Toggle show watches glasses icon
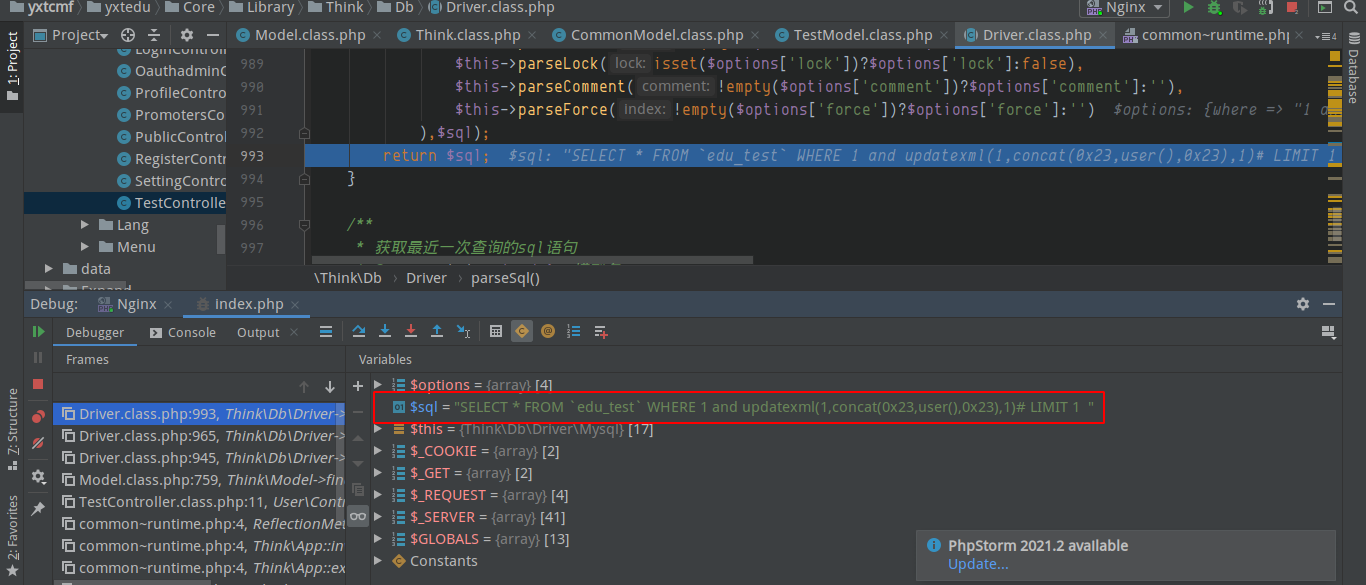The height and width of the screenshot is (585, 1366). tap(358, 515)
